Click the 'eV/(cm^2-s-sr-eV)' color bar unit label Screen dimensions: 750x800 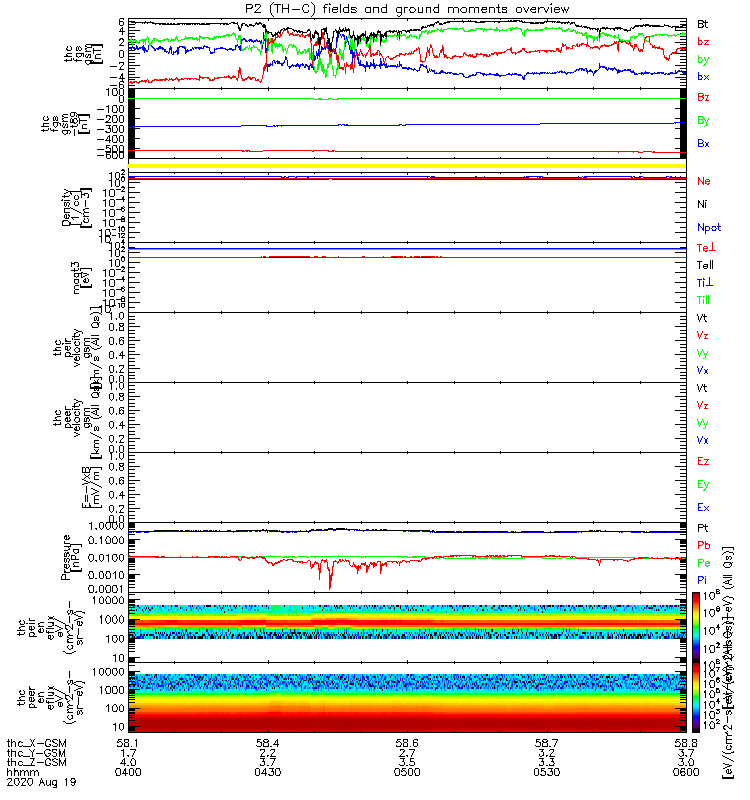pos(729,663)
